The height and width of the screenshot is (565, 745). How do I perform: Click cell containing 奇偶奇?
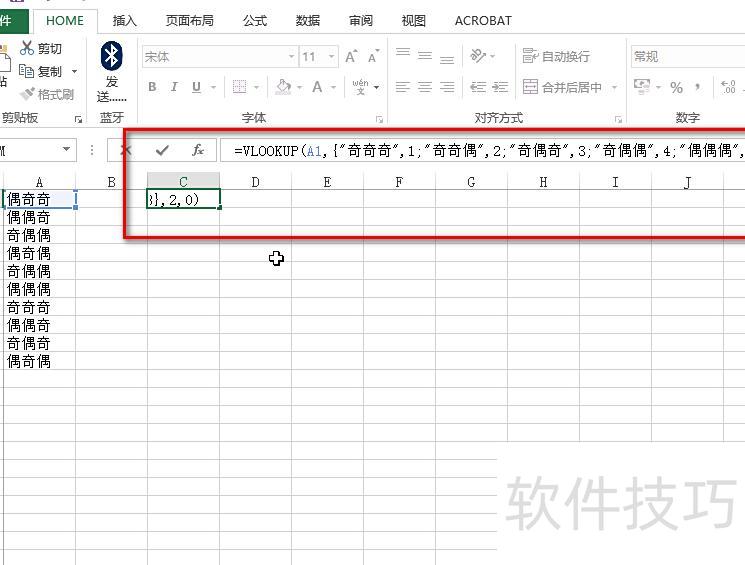click(39, 343)
